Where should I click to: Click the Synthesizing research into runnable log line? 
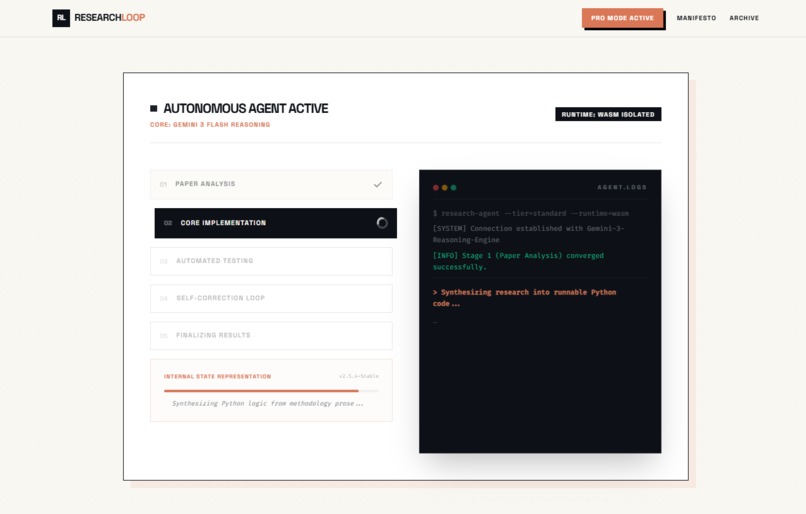pyautogui.click(x=524, y=298)
